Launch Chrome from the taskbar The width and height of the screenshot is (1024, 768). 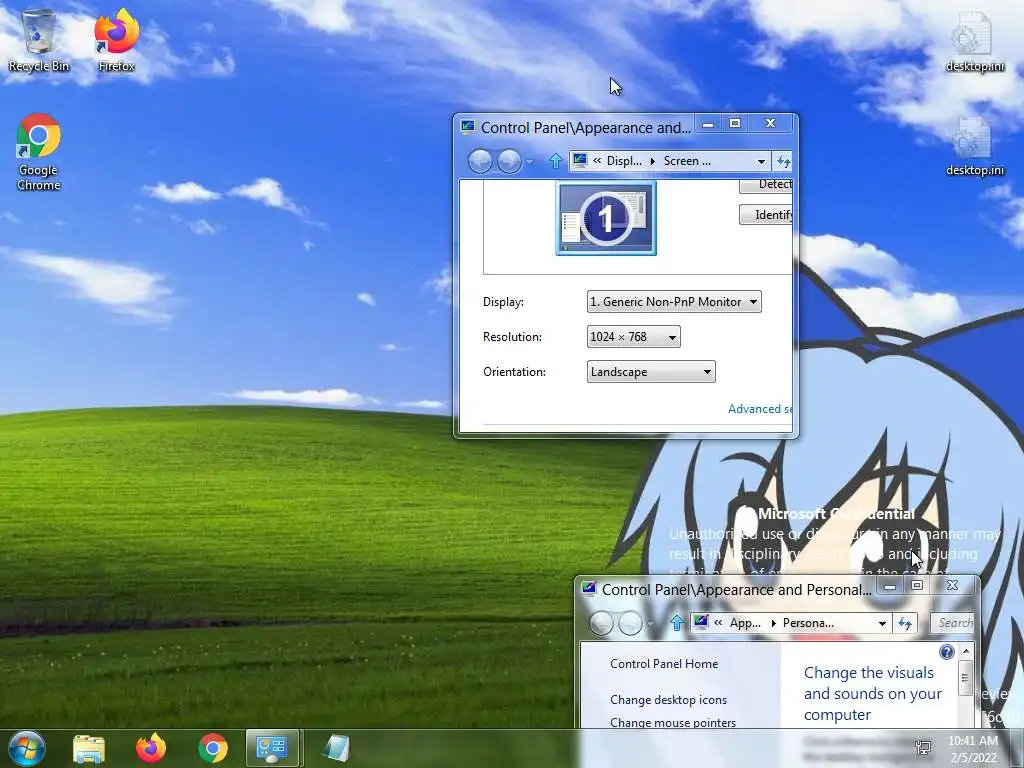pyautogui.click(x=213, y=749)
